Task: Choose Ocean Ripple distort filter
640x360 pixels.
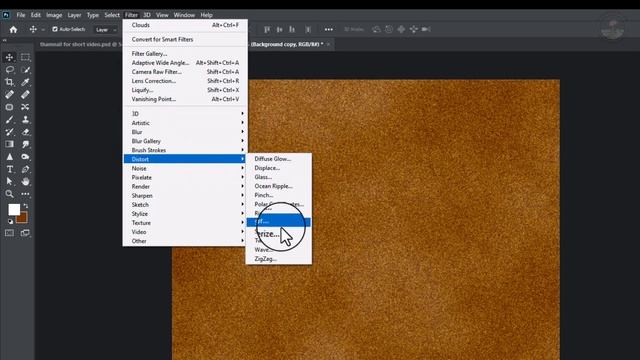Action: coord(279,186)
